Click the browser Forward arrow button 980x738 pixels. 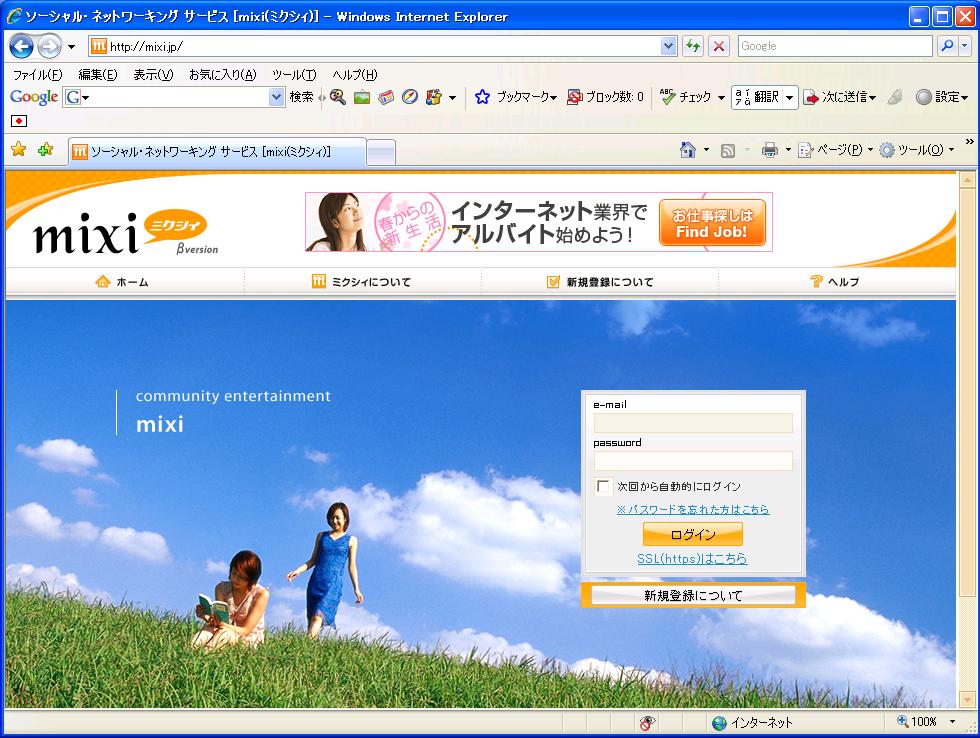click(x=49, y=46)
